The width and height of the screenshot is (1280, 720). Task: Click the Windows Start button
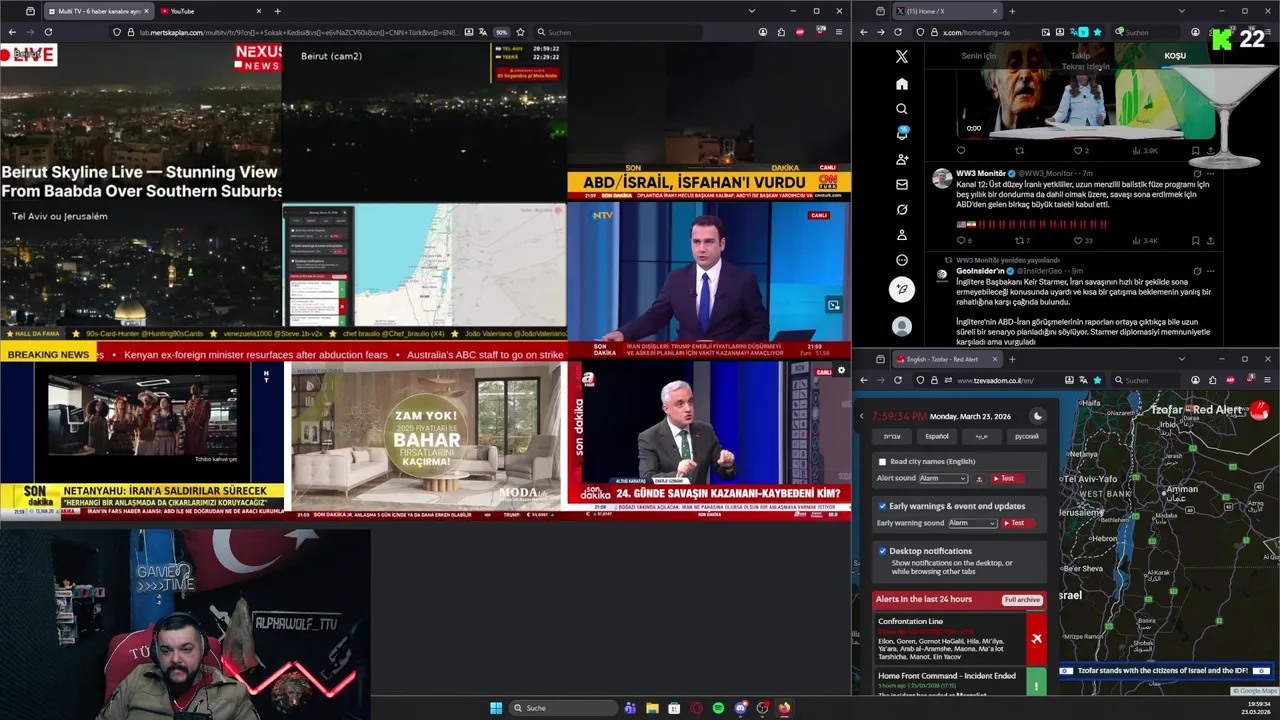pyautogui.click(x=496, y=708)
